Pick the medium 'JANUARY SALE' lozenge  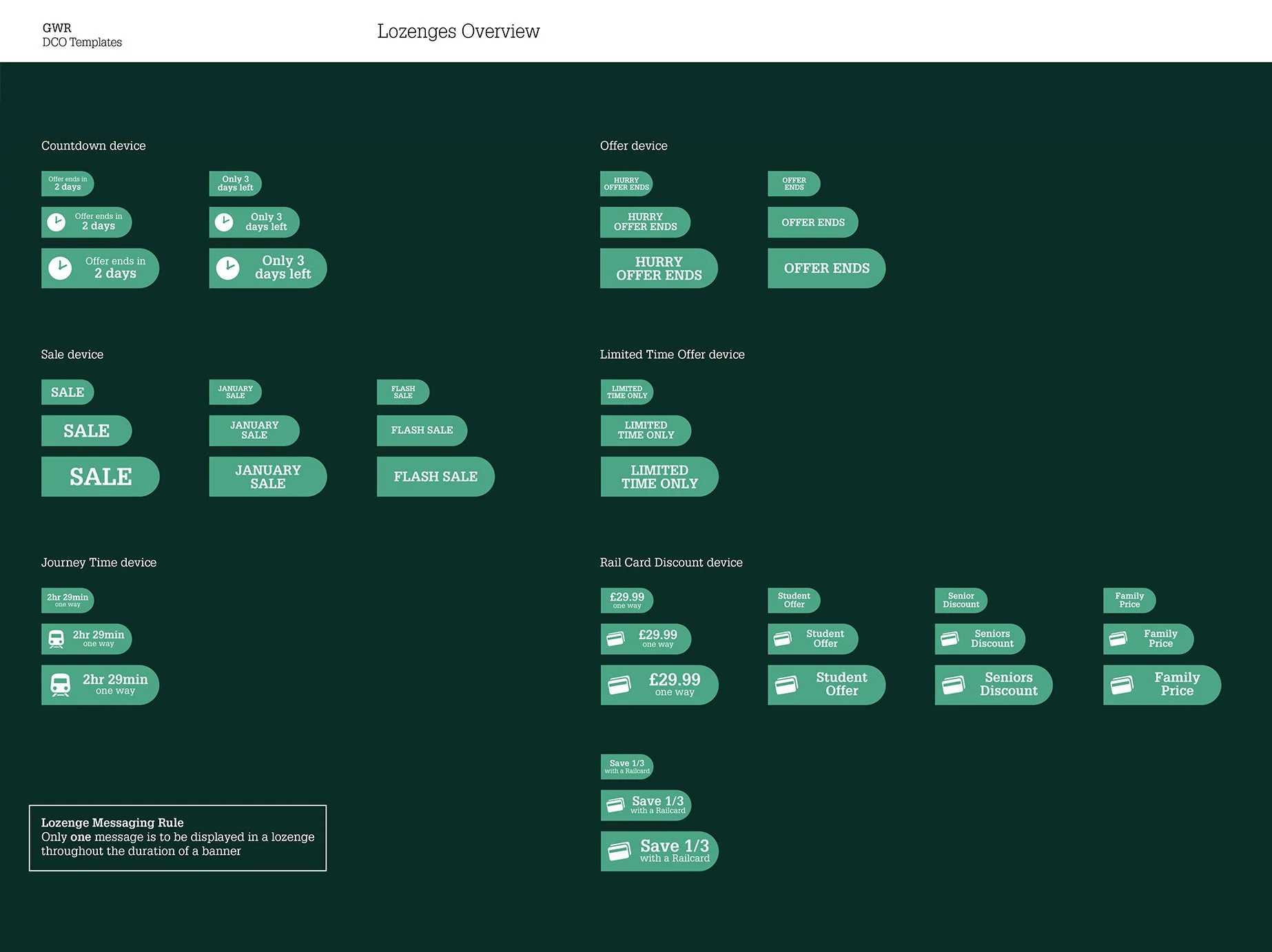pyautogui.click(x=254, y=431)
